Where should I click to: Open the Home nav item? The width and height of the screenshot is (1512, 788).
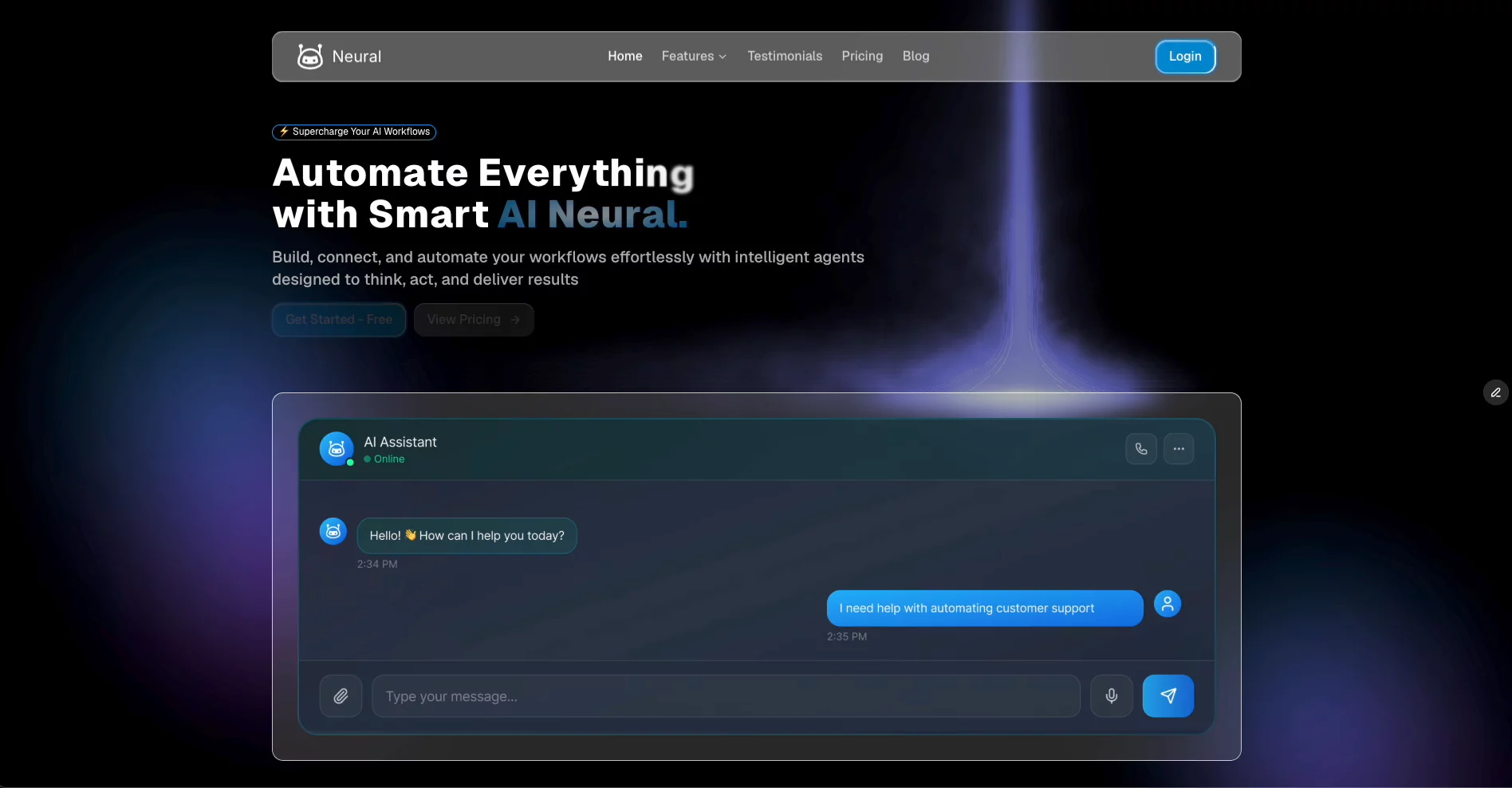[x=625, y=57]
